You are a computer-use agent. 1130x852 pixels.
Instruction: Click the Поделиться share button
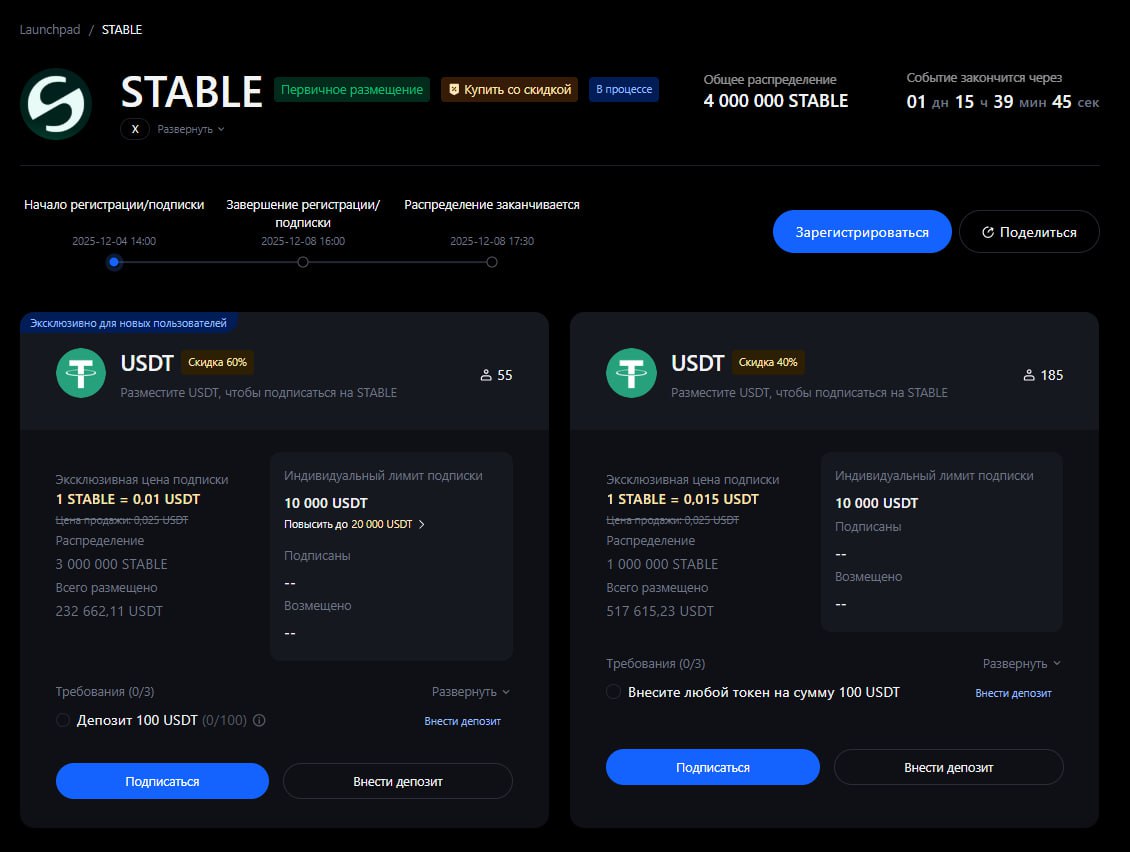pyautogui.click(x=1028, y=232)
